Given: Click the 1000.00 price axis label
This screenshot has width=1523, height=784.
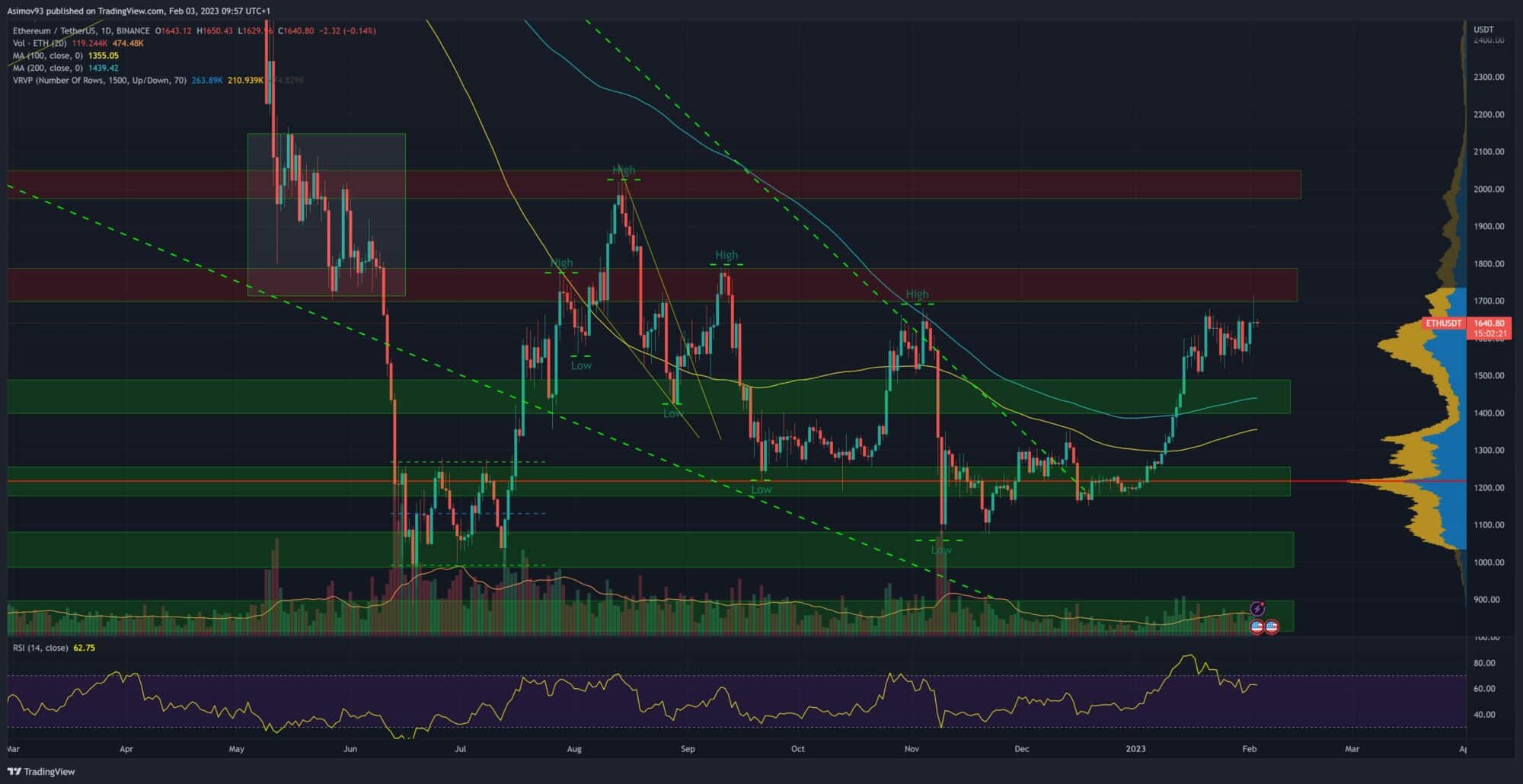Looking at the screenshot, I should click(1488, 562).
